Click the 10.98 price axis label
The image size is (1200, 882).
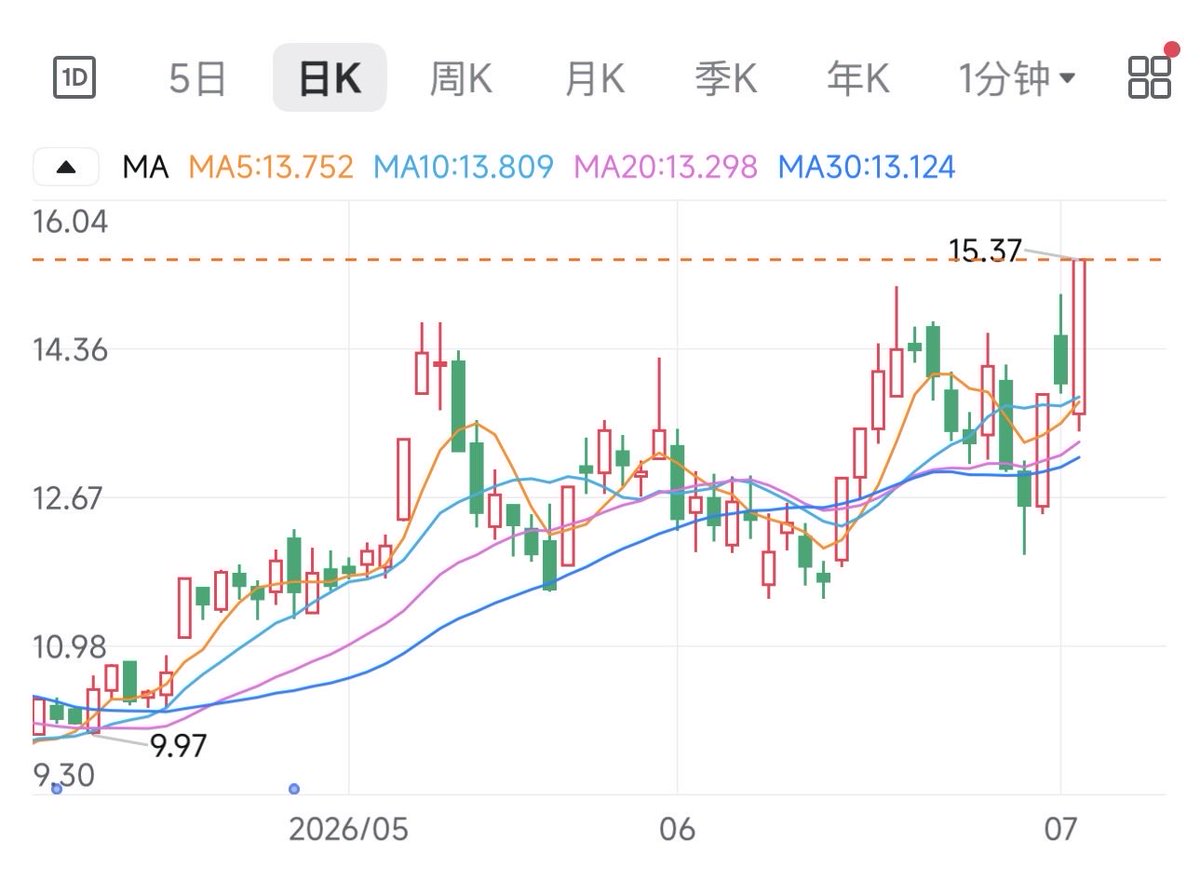pos(70,647)
